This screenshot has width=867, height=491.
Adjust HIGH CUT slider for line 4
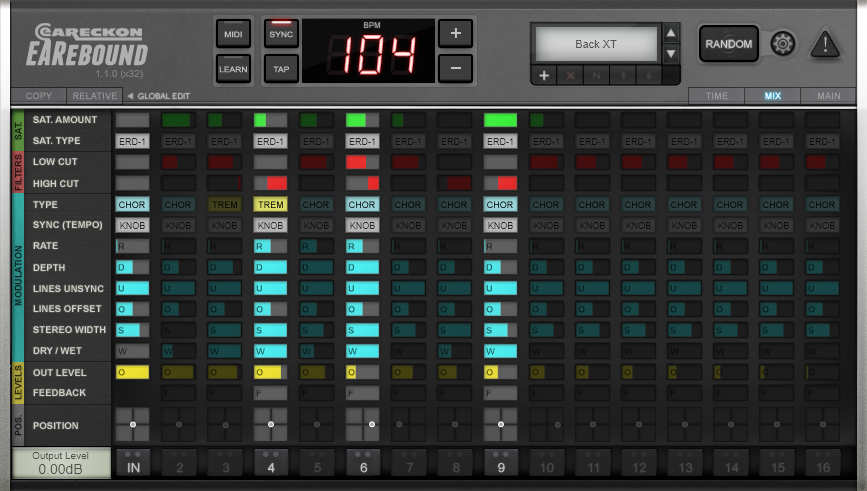[x=270, y=183]
